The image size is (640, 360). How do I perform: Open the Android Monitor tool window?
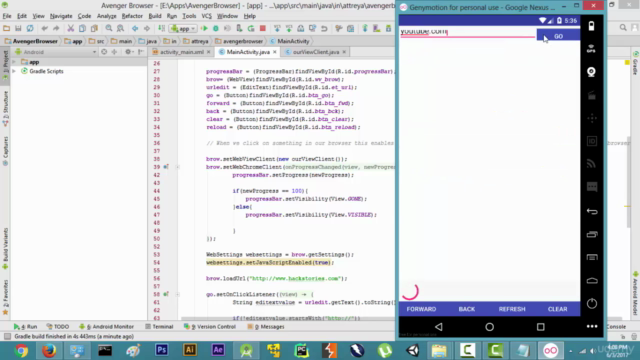click(106, 327)
